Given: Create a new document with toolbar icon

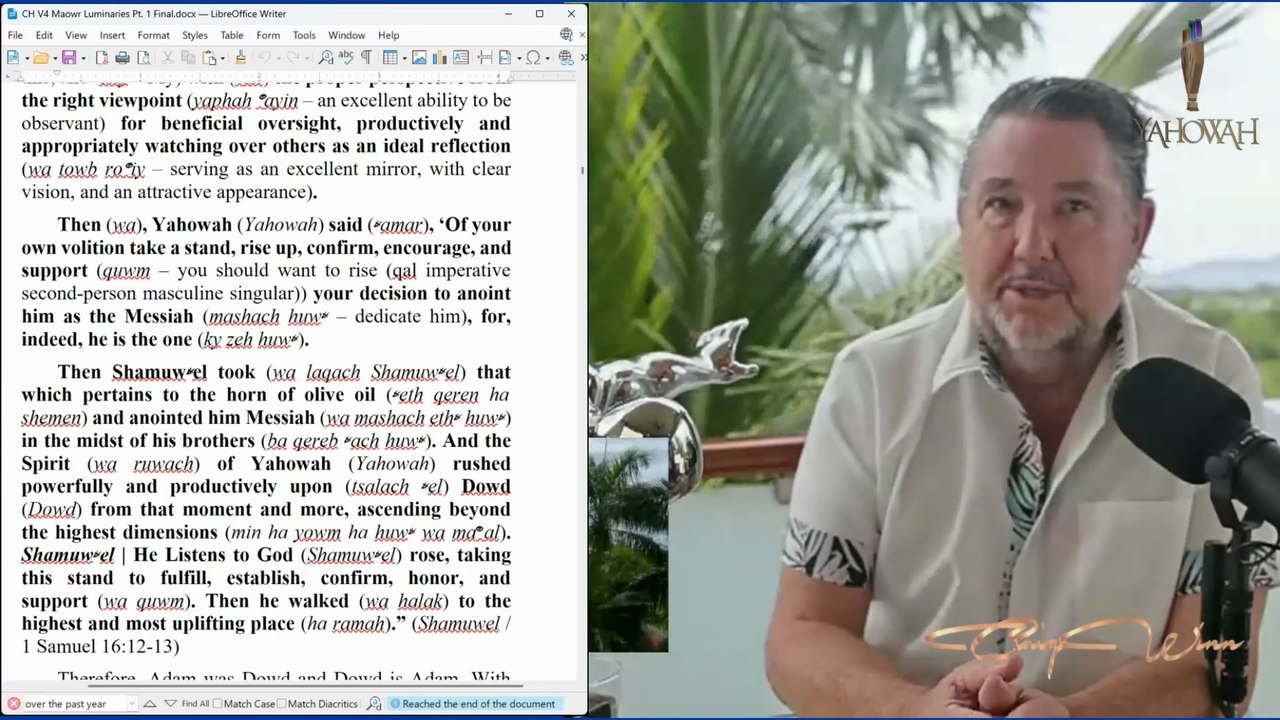Looking at the screenshot, I should click(x=12, y=58).
